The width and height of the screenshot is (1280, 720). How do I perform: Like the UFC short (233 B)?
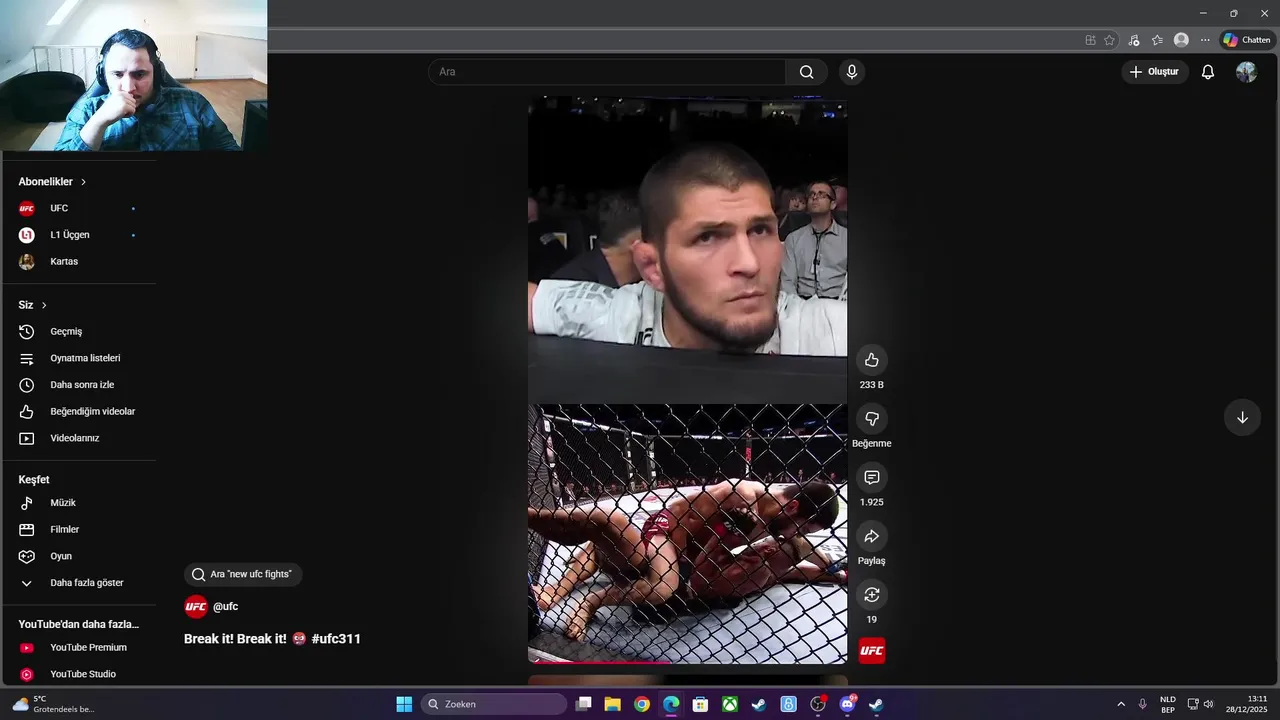(x=872, y=360)
